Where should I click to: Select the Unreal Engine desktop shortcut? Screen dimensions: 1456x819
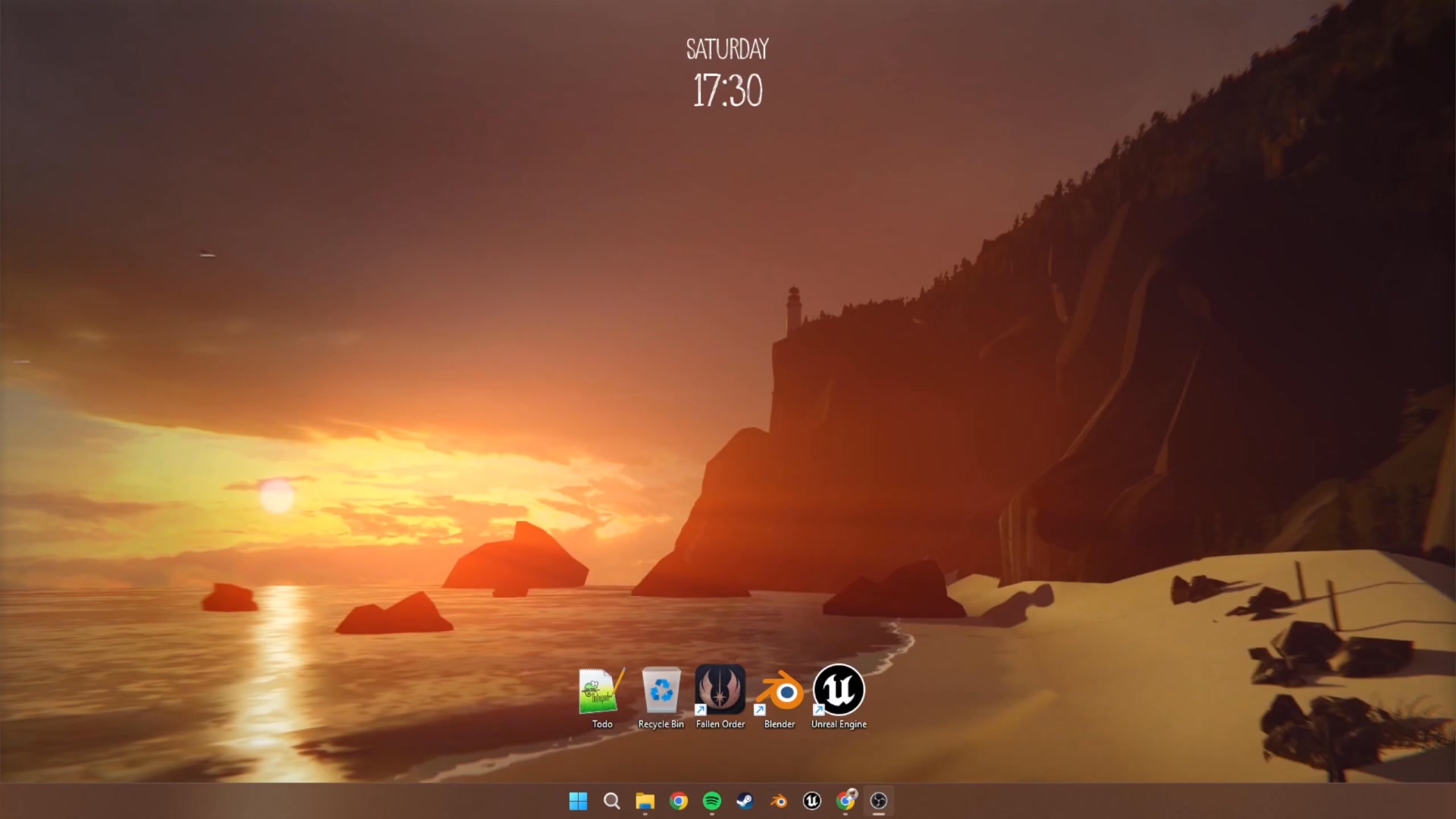click(x=839, y=698)
